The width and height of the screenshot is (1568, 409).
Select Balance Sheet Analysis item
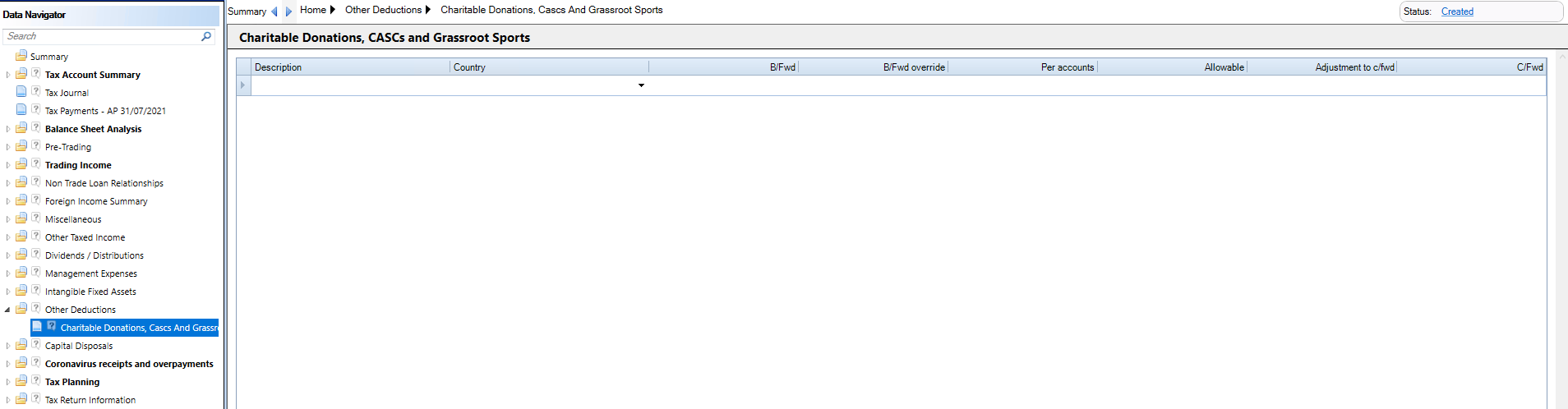[93, 129]
